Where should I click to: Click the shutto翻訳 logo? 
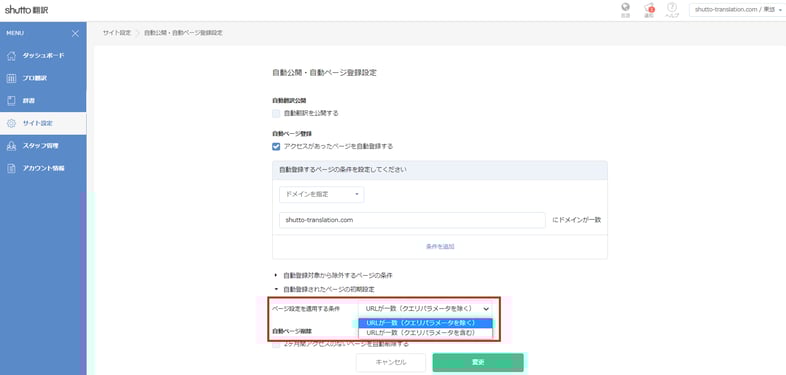coord(27,10)
